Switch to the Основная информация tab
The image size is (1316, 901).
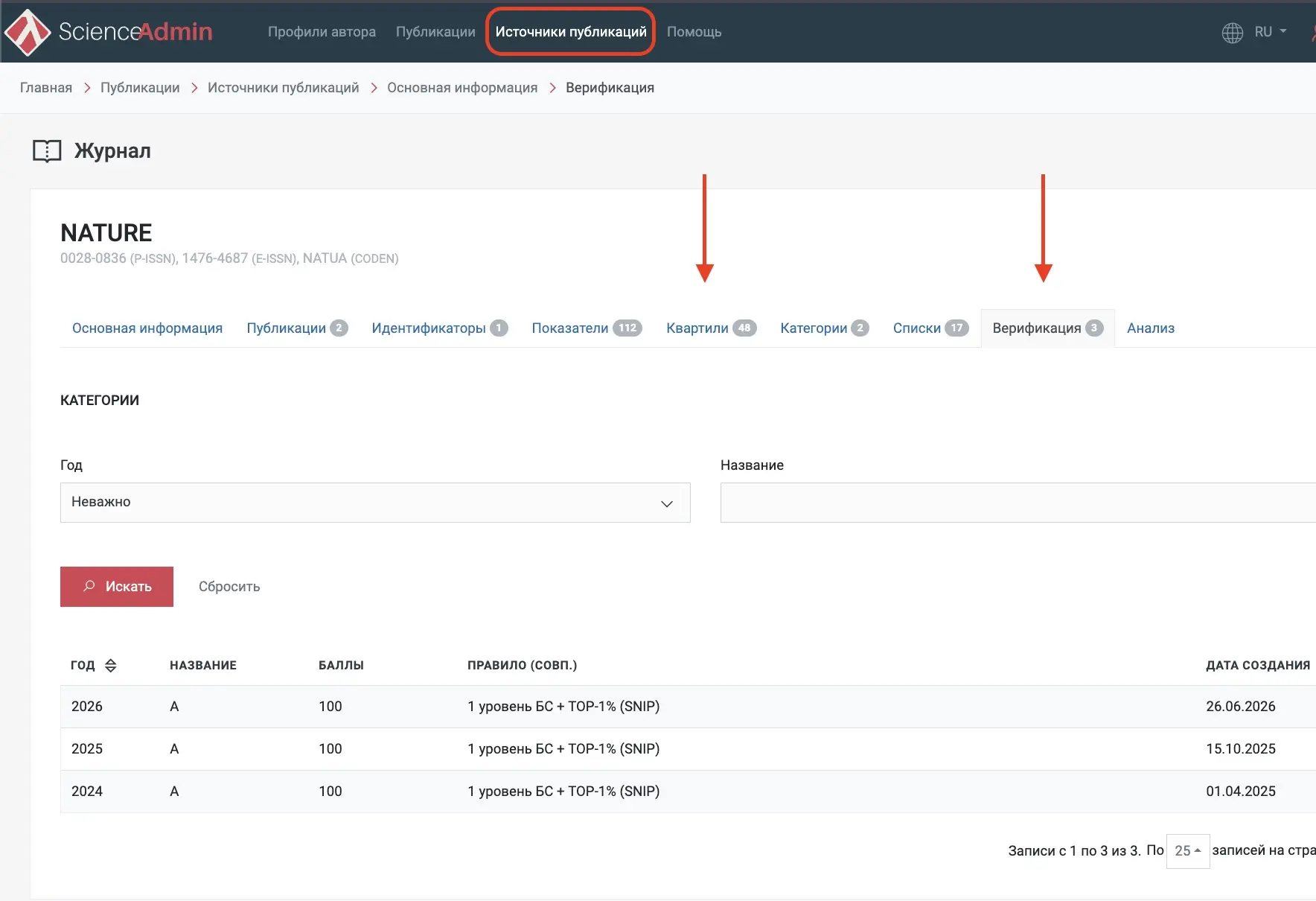[x=147, y=328]
